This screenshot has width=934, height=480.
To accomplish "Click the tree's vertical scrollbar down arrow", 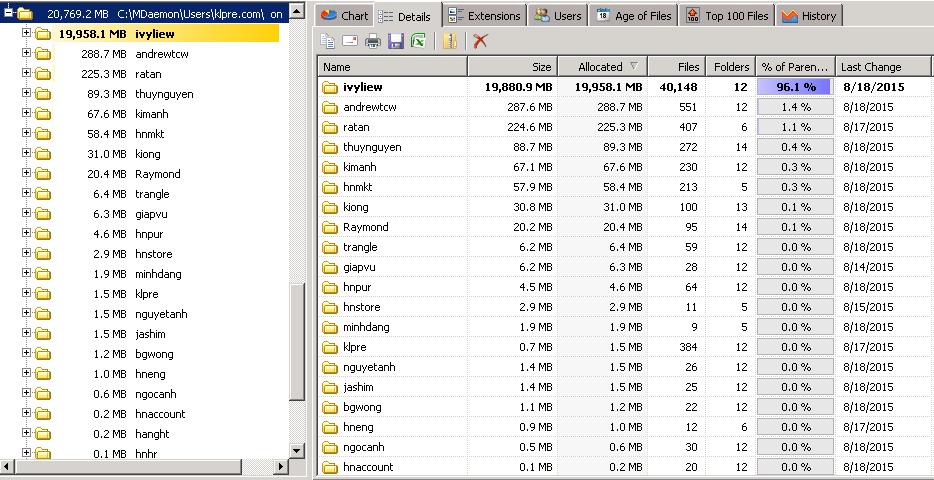I will (x=297, y=450).
